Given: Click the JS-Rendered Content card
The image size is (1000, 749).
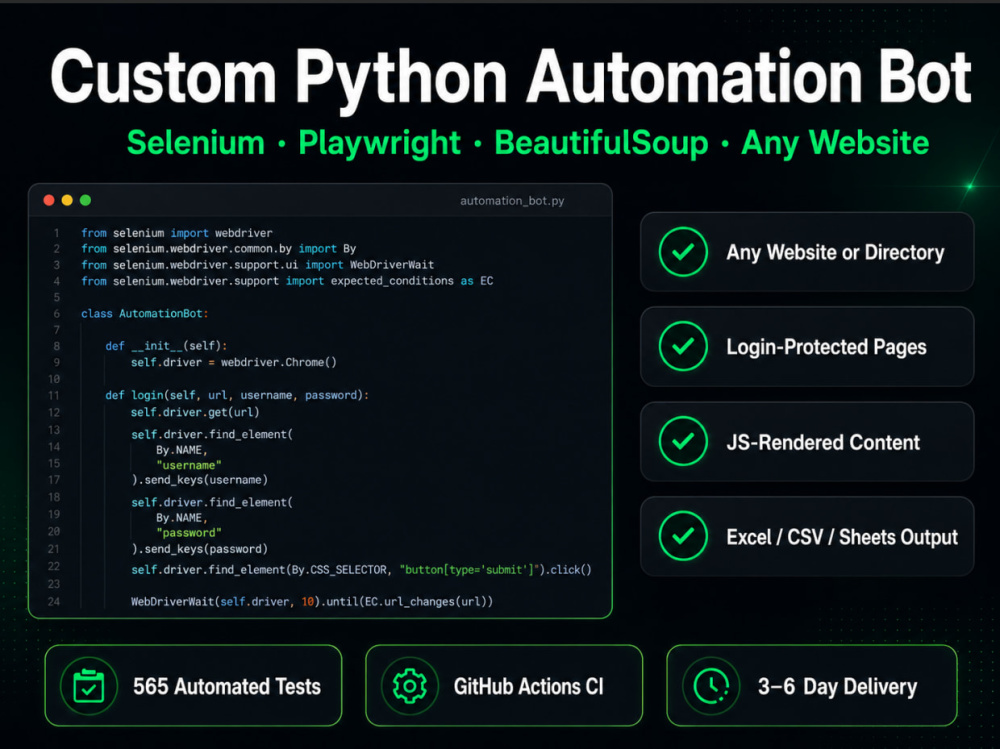Looking at the screenshot, I should point(807,441).
